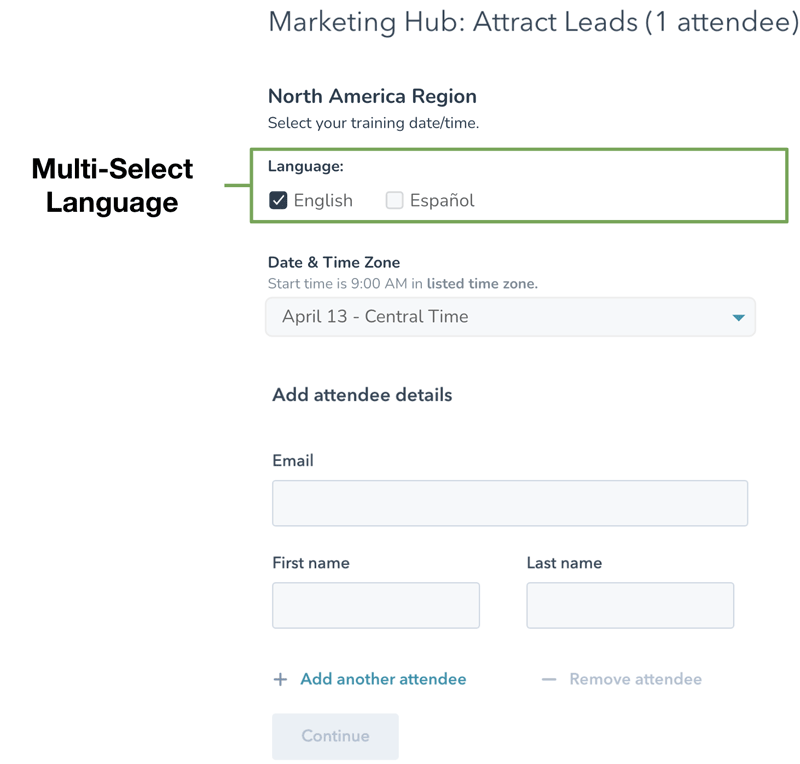Uncheck the English language checkbox
This screenshot has height=764, width=800.
[x=279, y=200]
